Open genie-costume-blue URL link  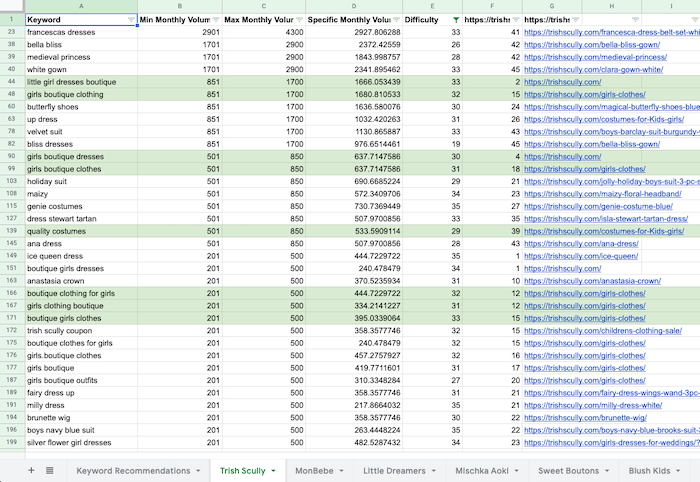(x=598, y=207)
